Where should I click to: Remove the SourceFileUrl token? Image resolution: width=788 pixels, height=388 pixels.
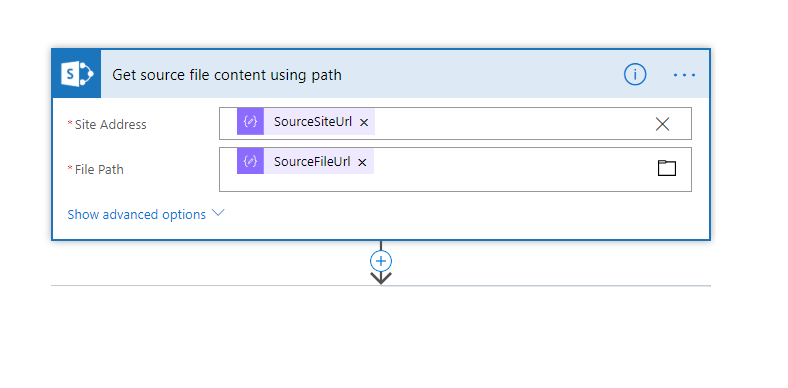point(362,162)
